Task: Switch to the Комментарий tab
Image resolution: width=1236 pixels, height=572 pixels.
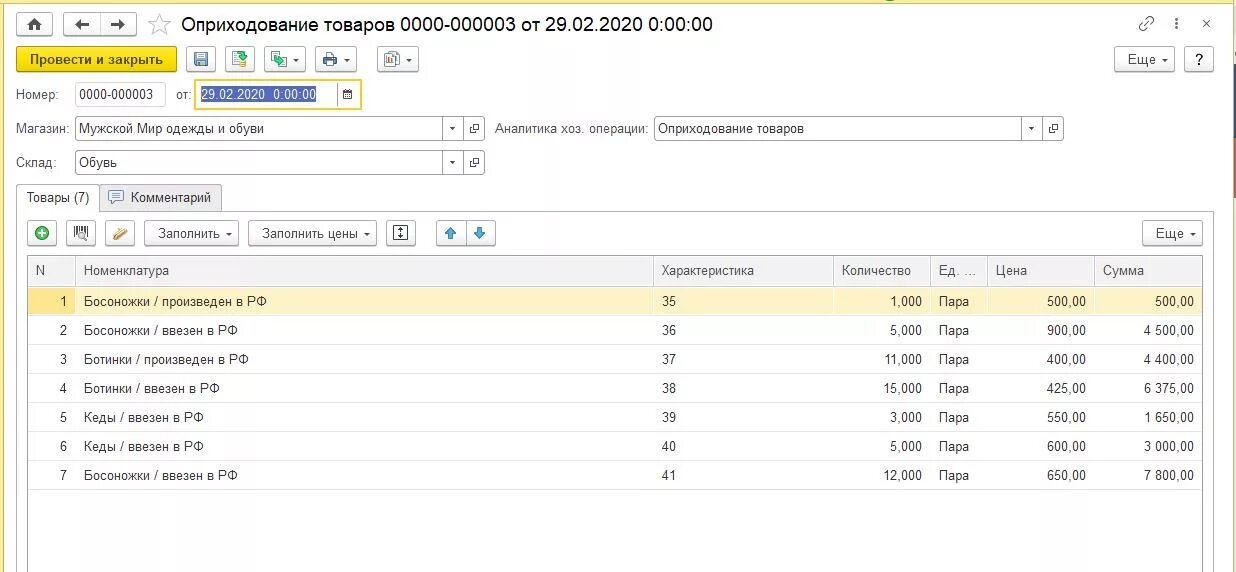Action: [x=161, y=198]
